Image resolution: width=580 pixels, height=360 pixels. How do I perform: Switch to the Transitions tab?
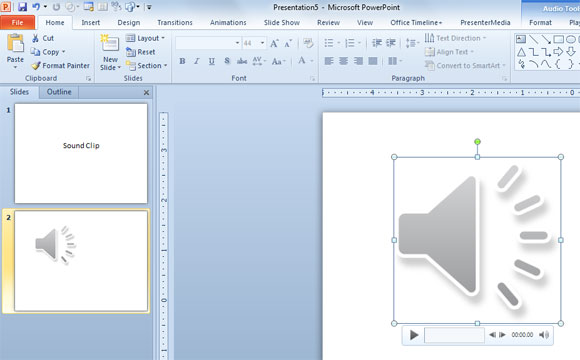pos(175,23)
